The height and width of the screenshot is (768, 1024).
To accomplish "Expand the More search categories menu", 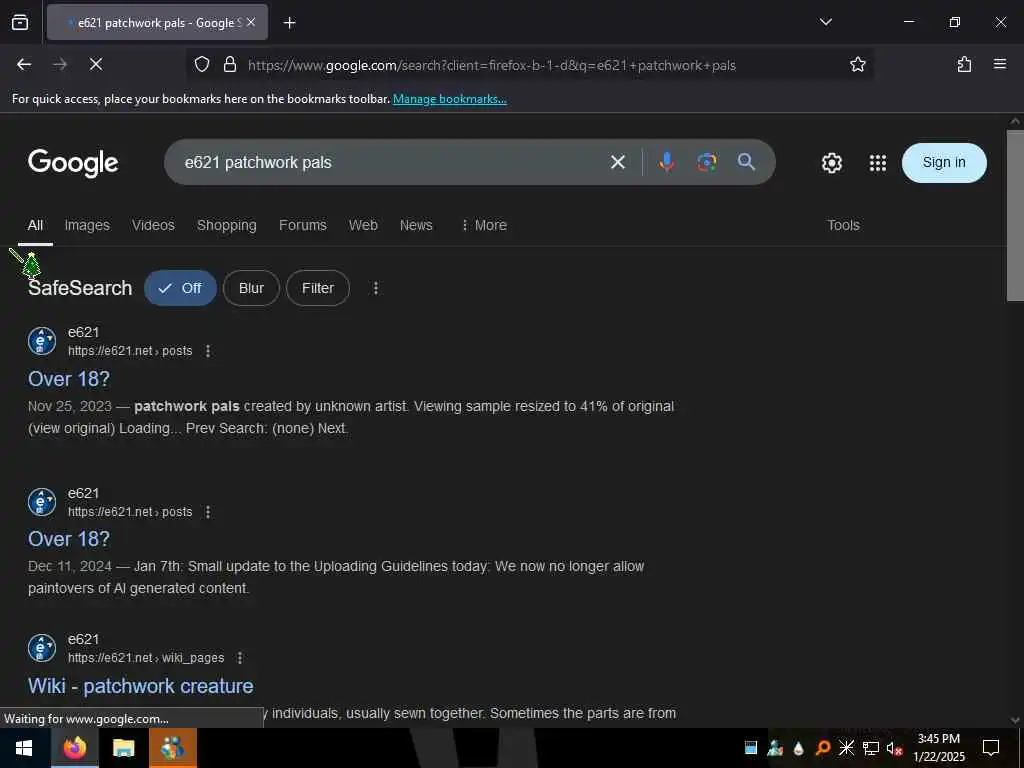I will pos(484,225).
